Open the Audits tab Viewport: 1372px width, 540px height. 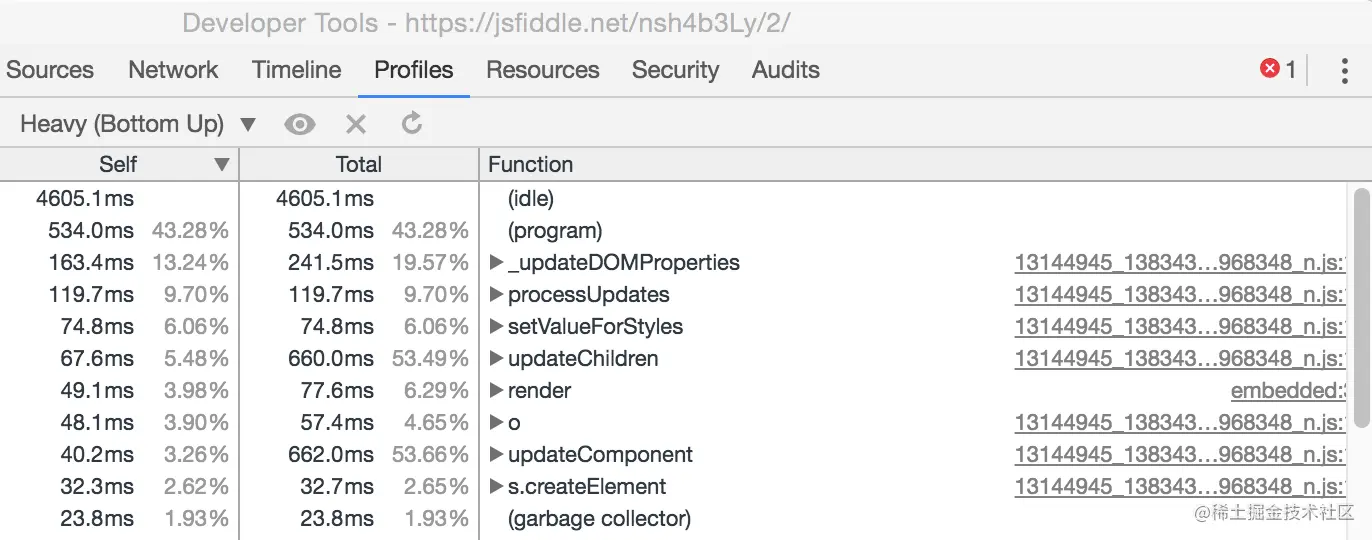click(785, 70)
